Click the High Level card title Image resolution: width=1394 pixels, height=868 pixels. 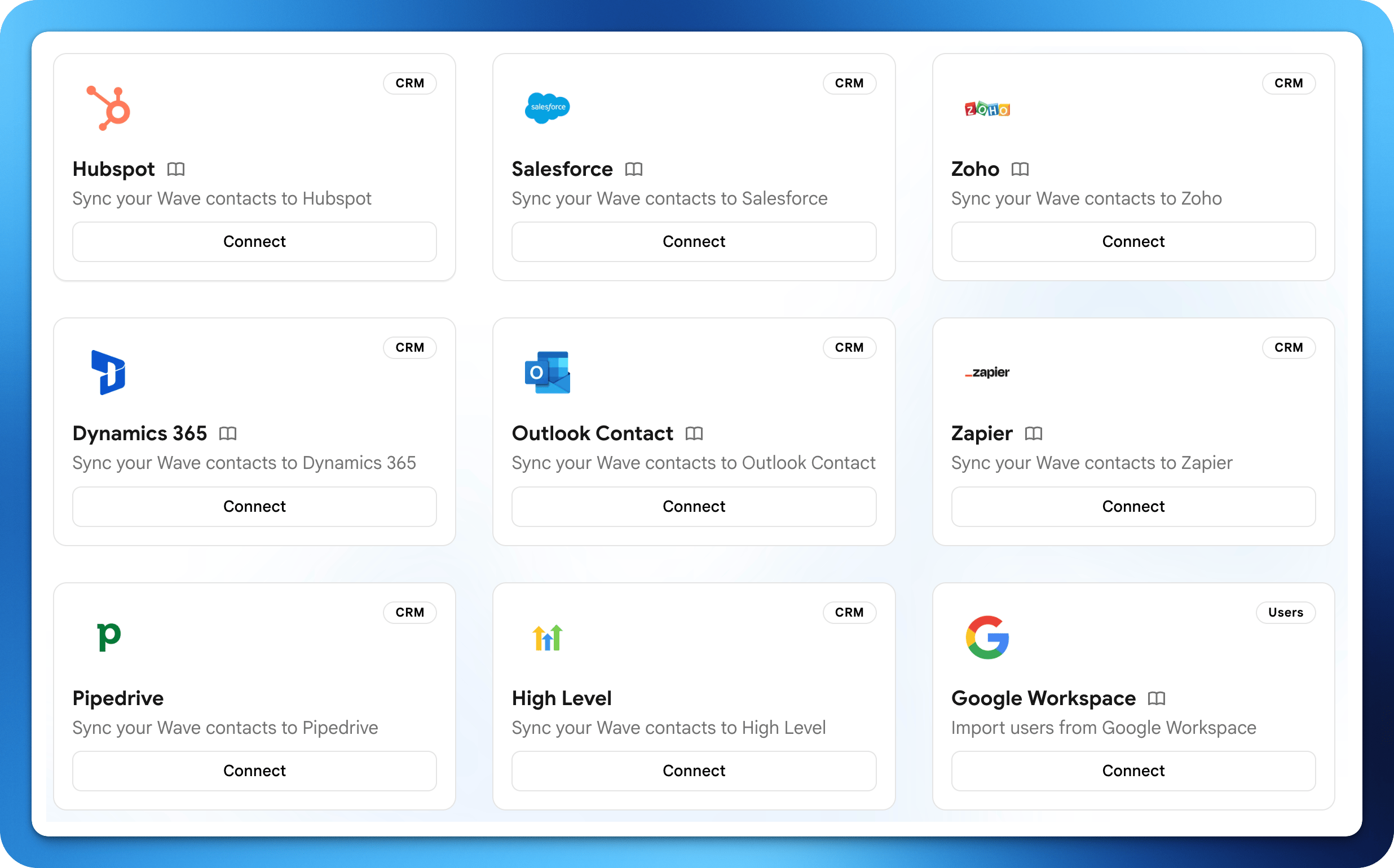tap(562, 699)
